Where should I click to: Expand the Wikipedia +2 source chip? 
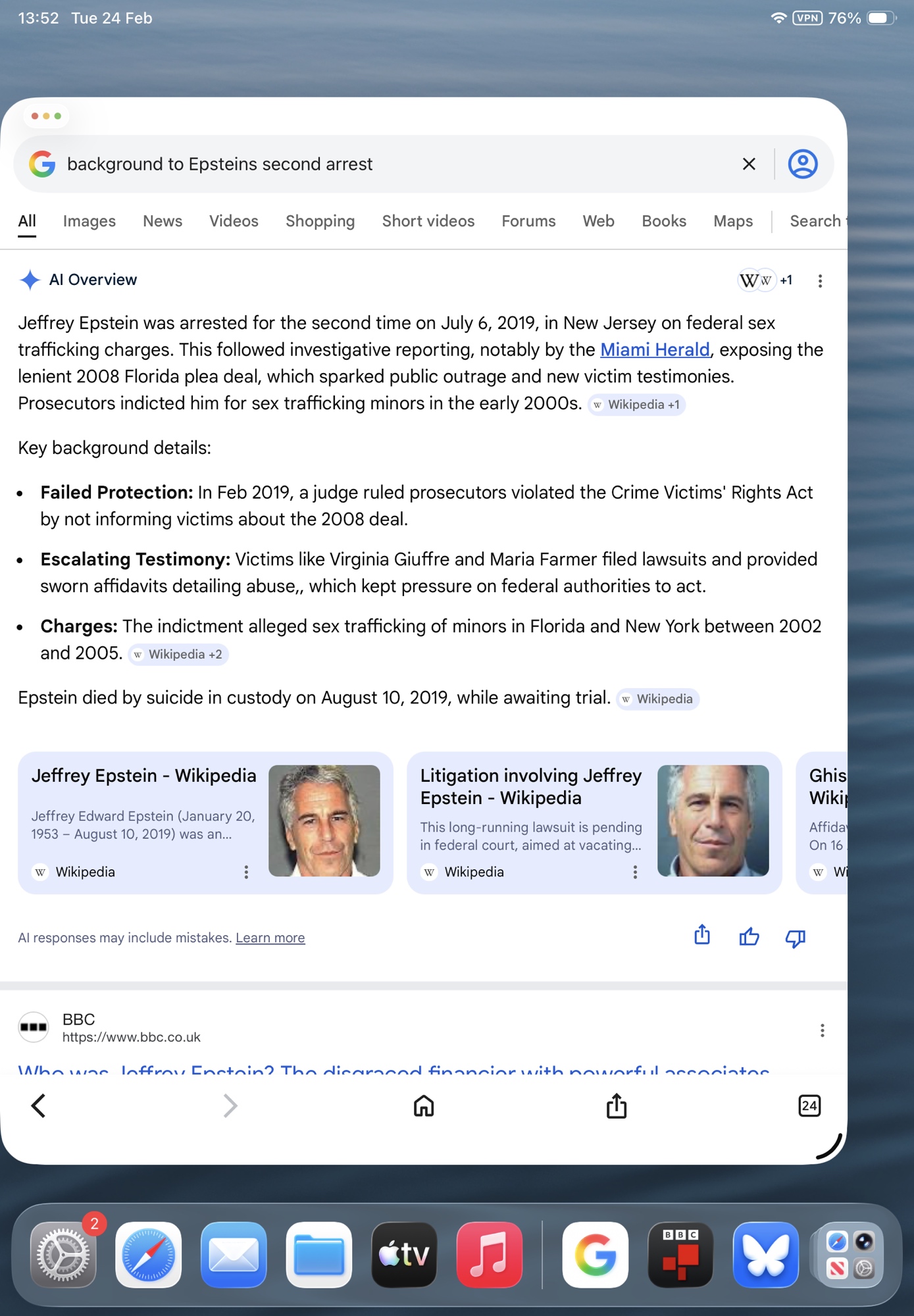point(178,655)
